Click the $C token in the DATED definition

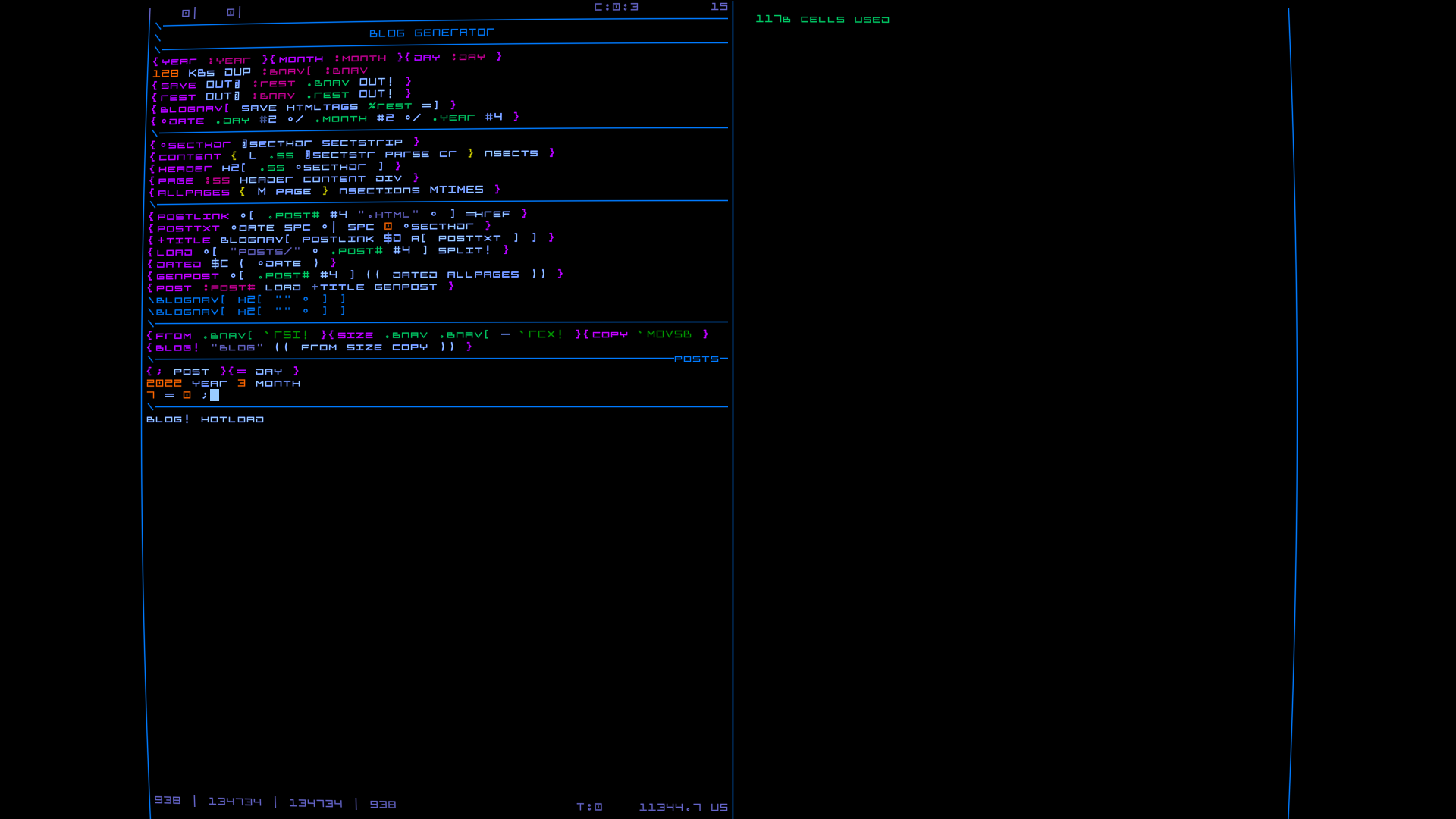click(x=219, y=264)
